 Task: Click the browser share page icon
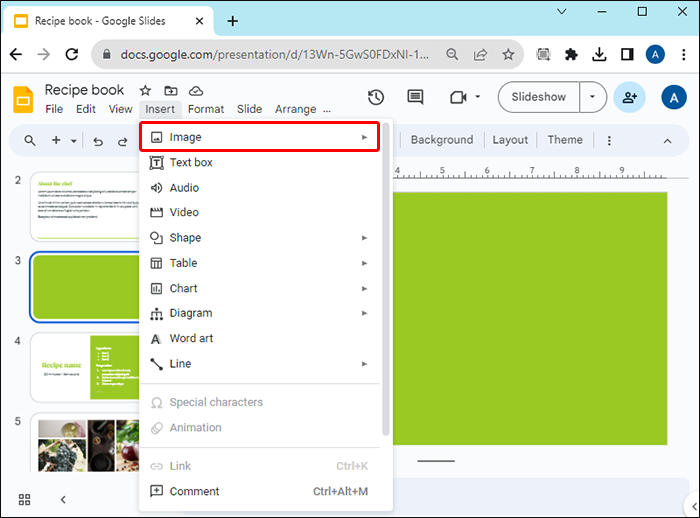click(480, 54)
